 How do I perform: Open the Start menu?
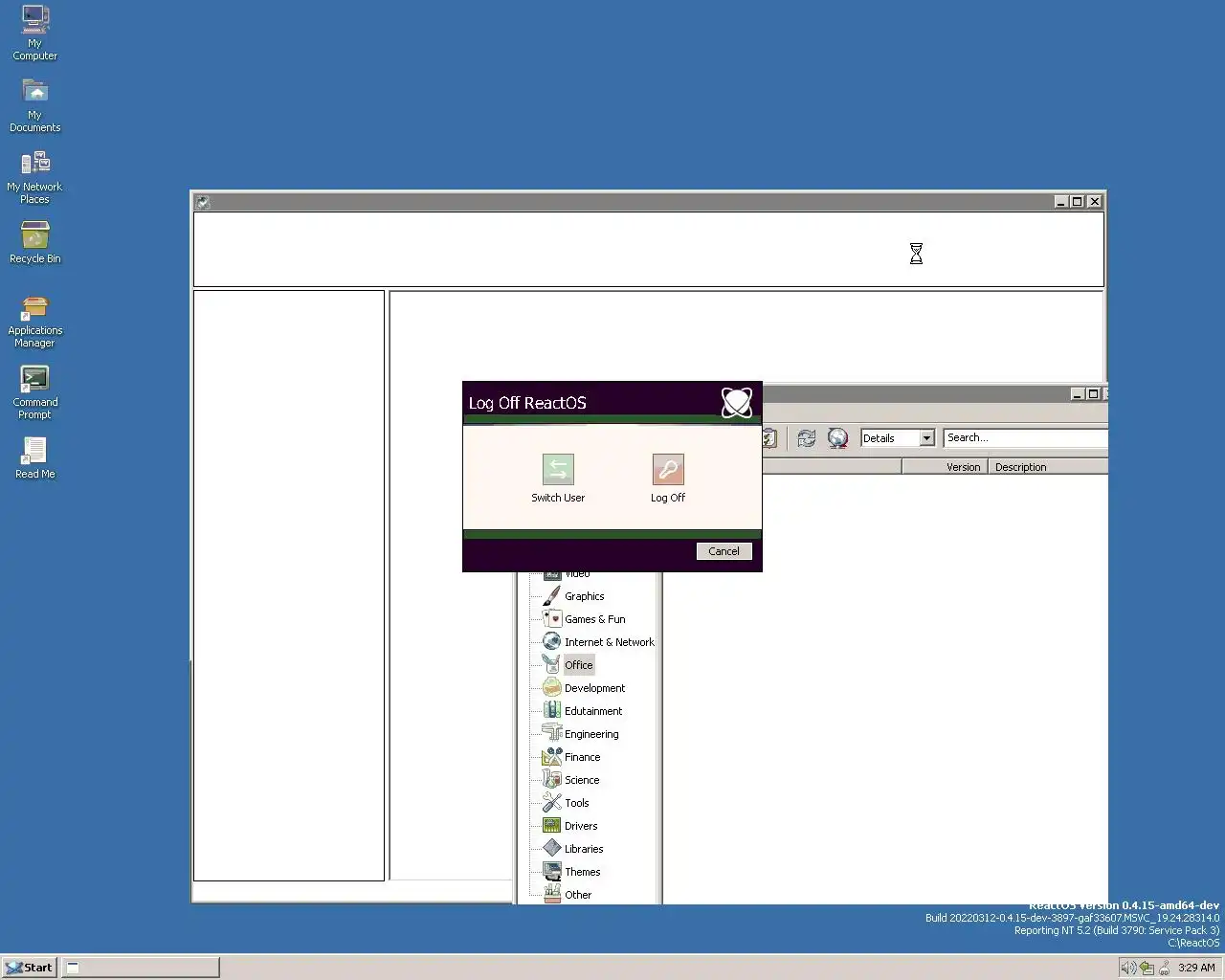[x=29, y=968]
